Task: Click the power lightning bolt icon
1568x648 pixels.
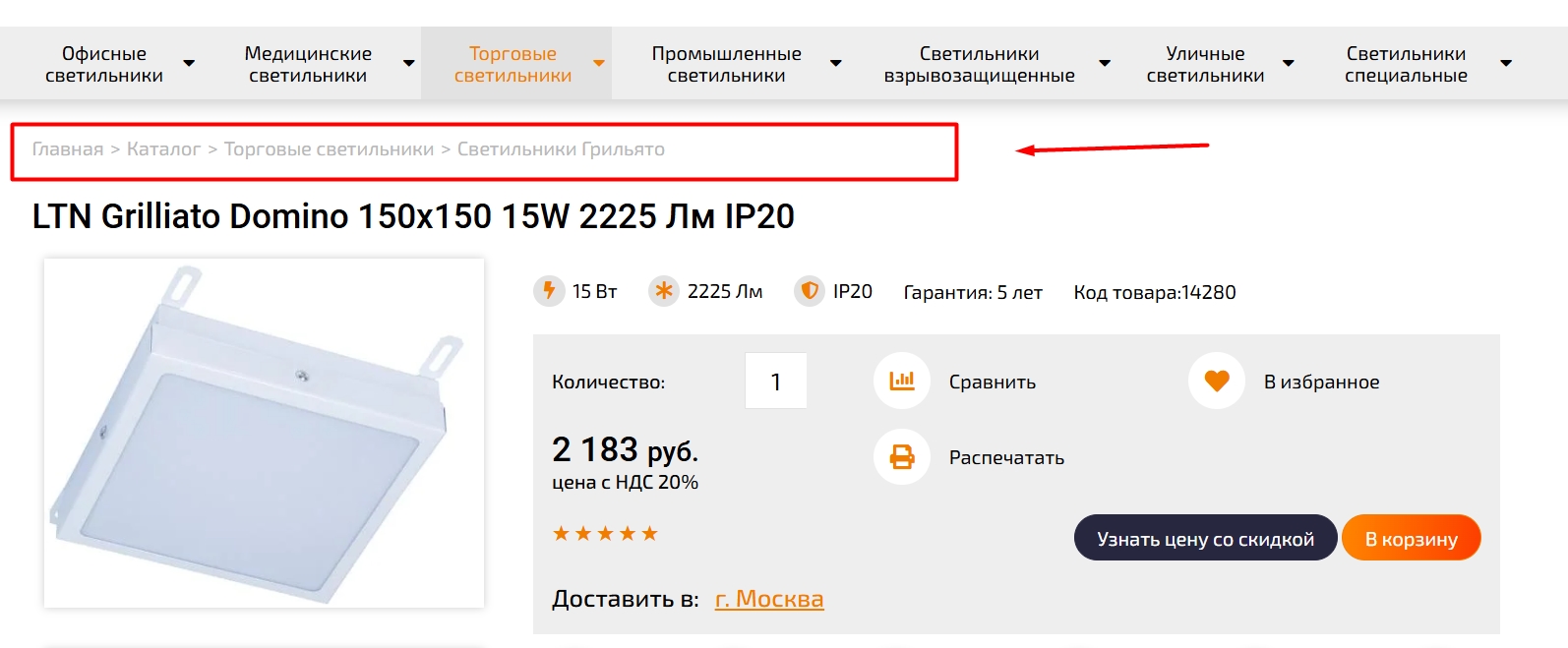Action: tap(549, 291)
